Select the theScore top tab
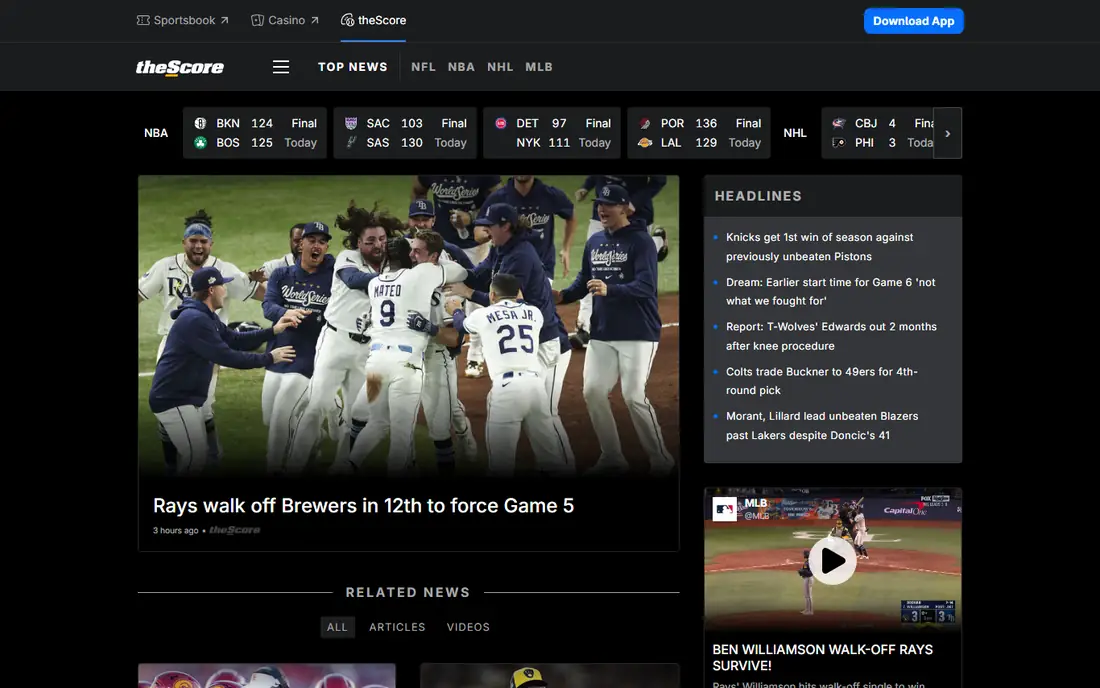The height and width of the screenshot is (688, 1100). pos(373,20)
